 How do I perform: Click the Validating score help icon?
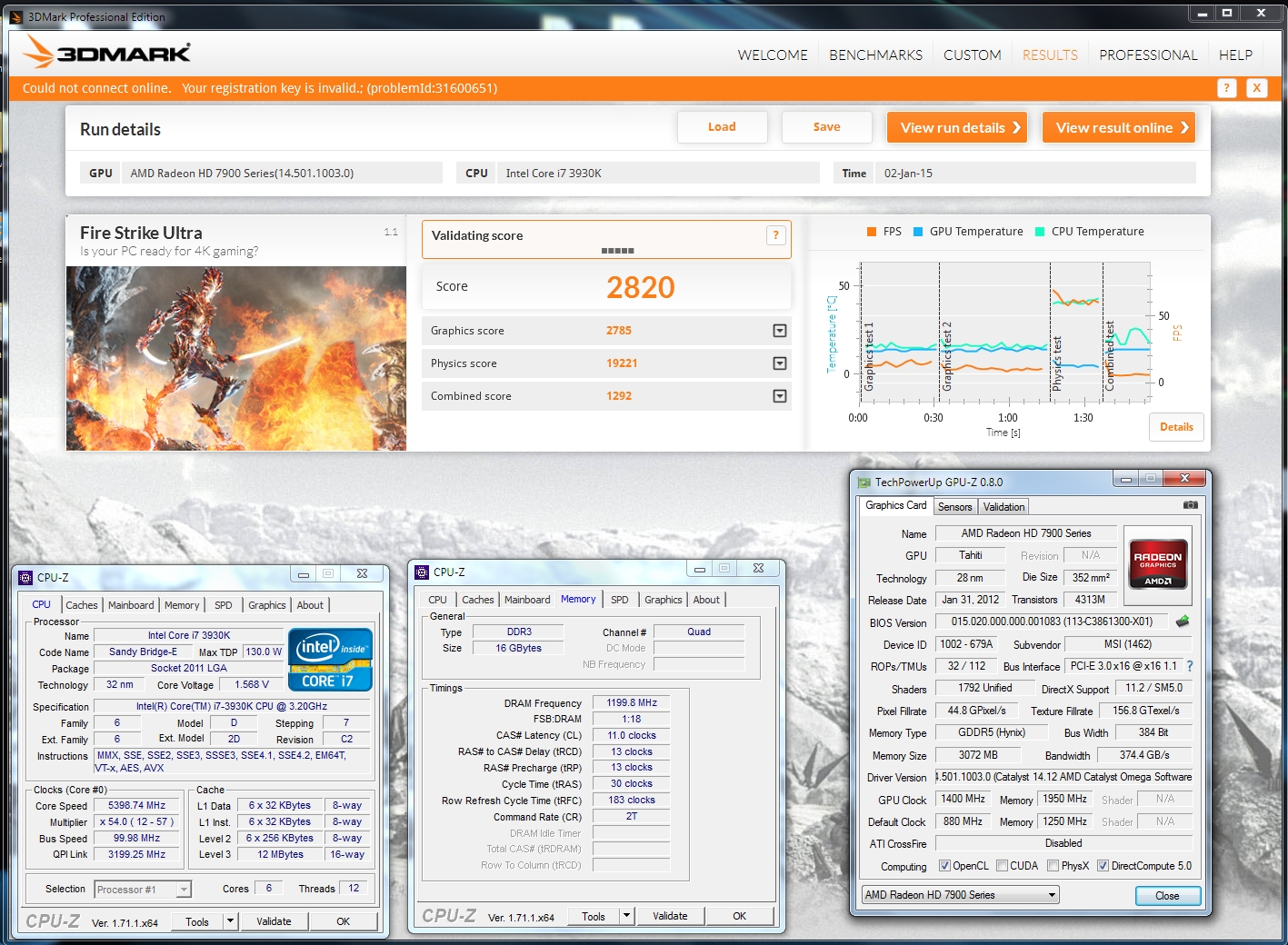coord(775,235)
